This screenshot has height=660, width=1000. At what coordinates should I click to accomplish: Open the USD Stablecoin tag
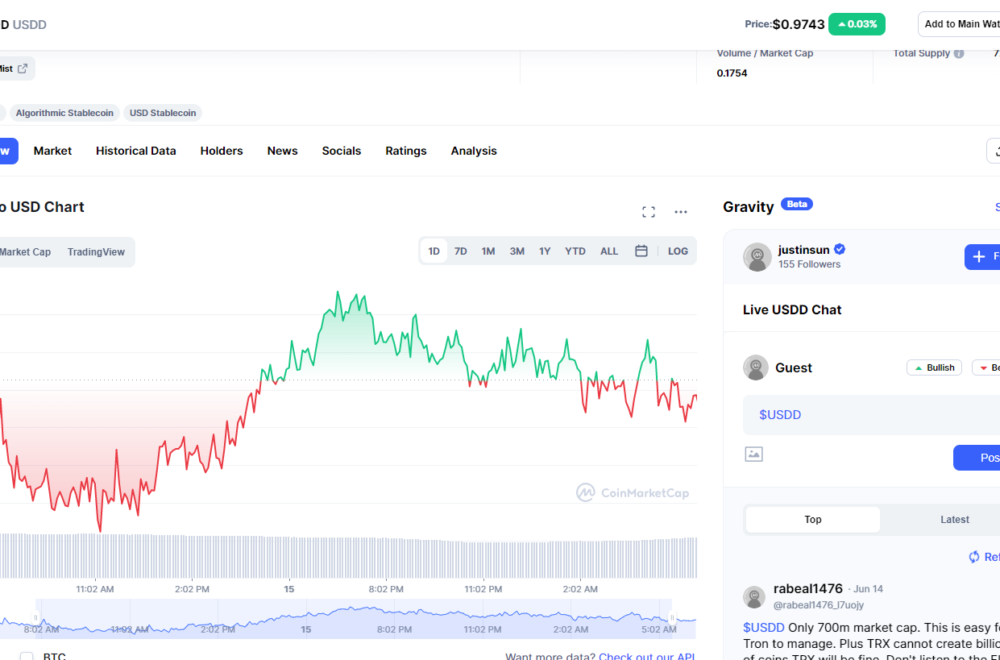pos(163,113)
